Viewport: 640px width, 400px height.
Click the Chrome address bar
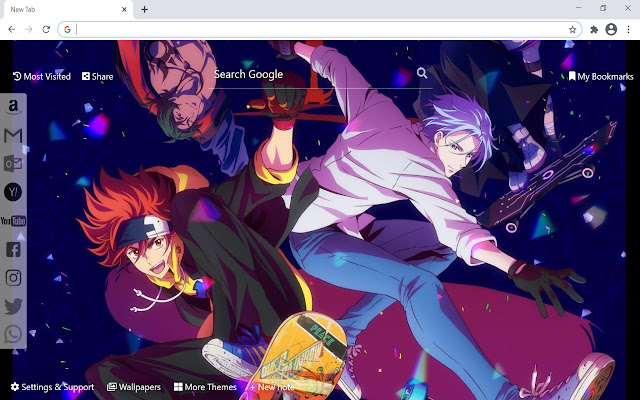coord(320,29)
